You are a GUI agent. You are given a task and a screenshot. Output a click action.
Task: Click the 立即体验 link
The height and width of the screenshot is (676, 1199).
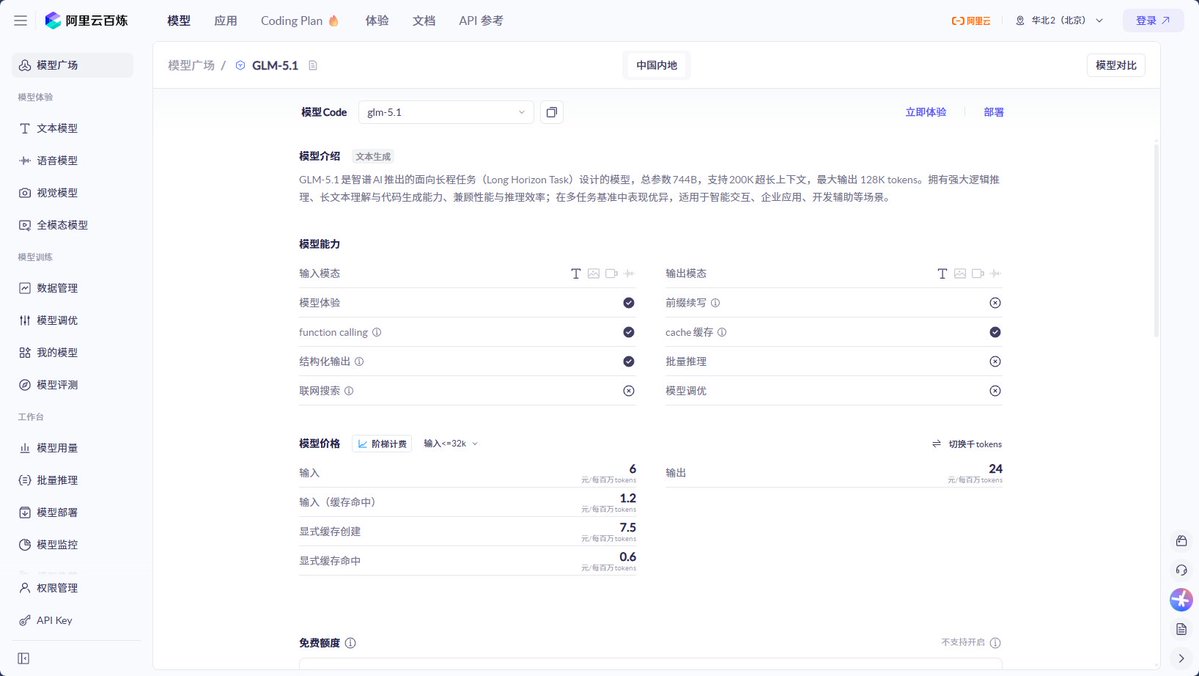point(925,112)
